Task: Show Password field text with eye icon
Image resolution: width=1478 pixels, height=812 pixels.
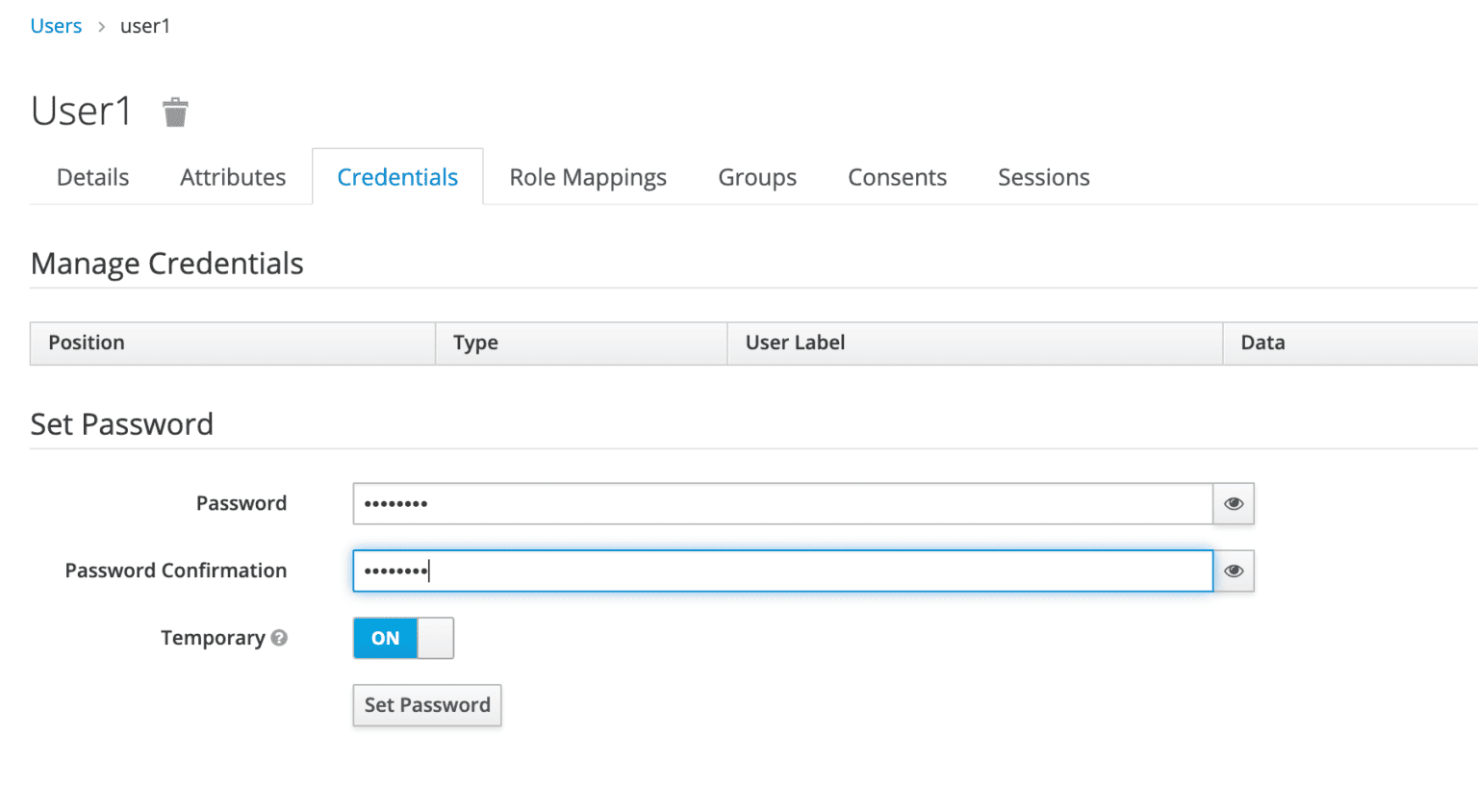Action: click(1234, 503)
